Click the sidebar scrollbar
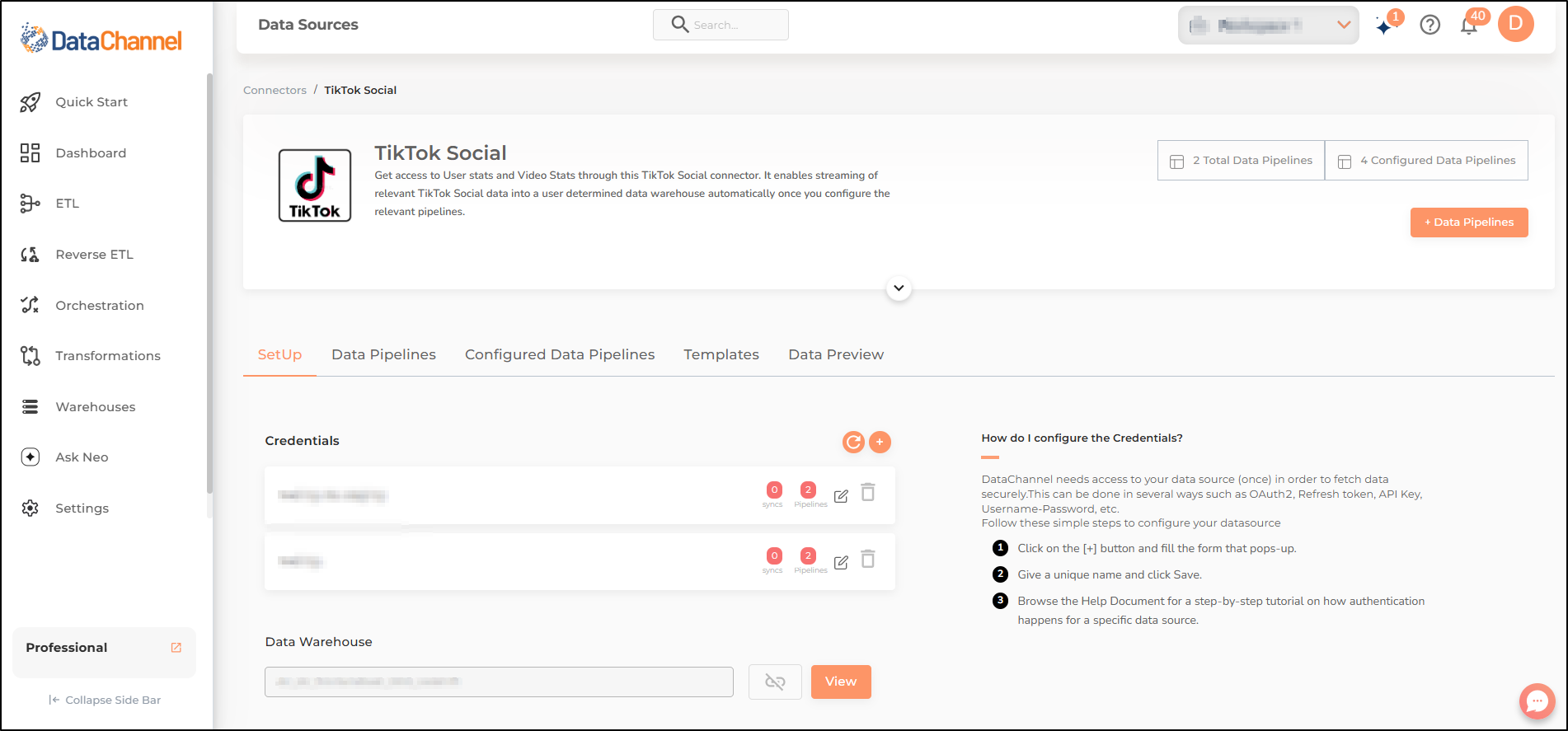1568x731 pixels. click(209, 284)
